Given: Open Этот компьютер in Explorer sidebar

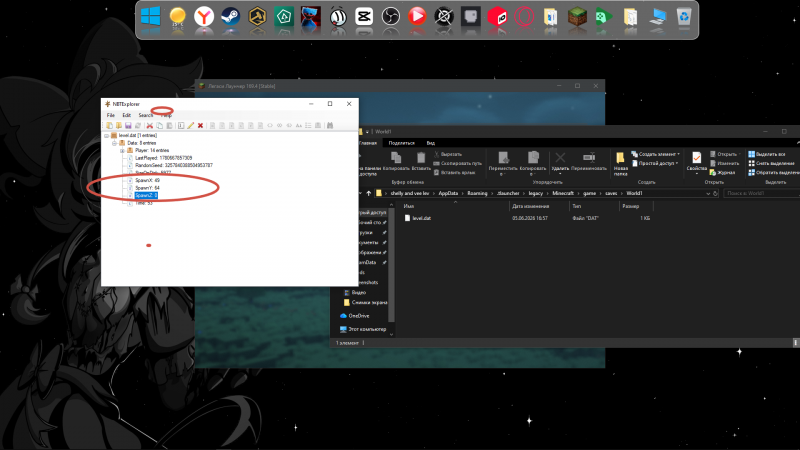Looking at the screenshot, I should pos(363,329).
